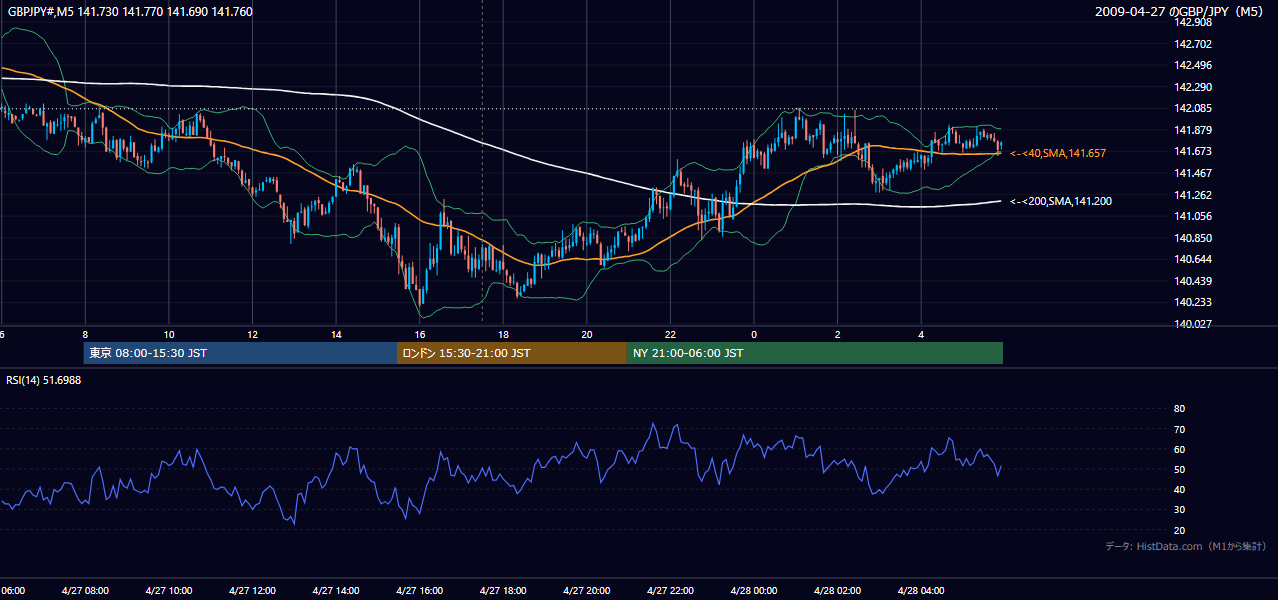The width and height of the screenshot is (1278, 600).
Task: Click the hour label 22 under price chart
Action: [670, 334]
